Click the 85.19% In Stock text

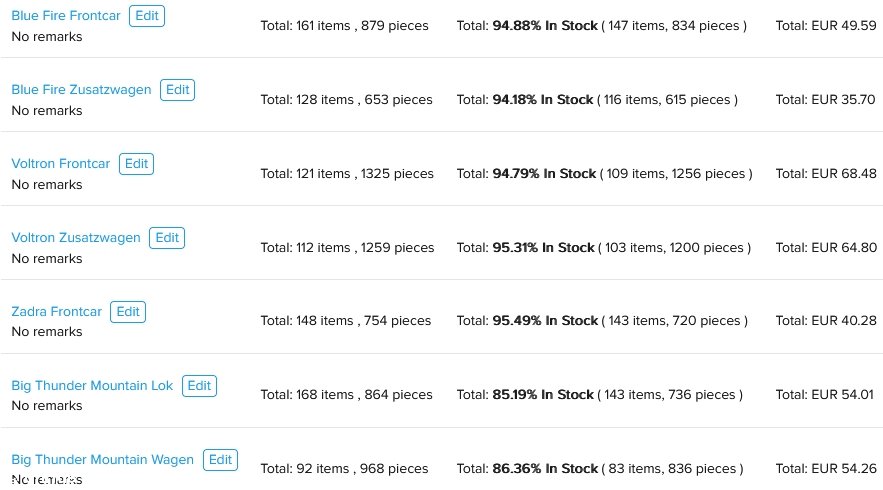[543, 395]
